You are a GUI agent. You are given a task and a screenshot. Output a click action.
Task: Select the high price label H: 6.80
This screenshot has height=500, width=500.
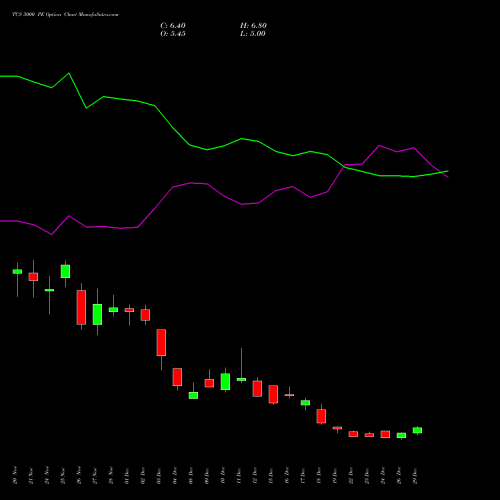253,26
